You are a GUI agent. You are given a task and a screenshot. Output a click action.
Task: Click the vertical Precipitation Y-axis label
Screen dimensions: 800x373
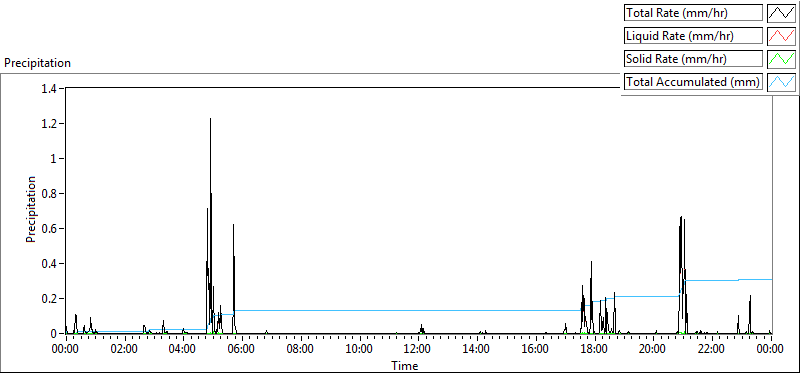point(31,209)
